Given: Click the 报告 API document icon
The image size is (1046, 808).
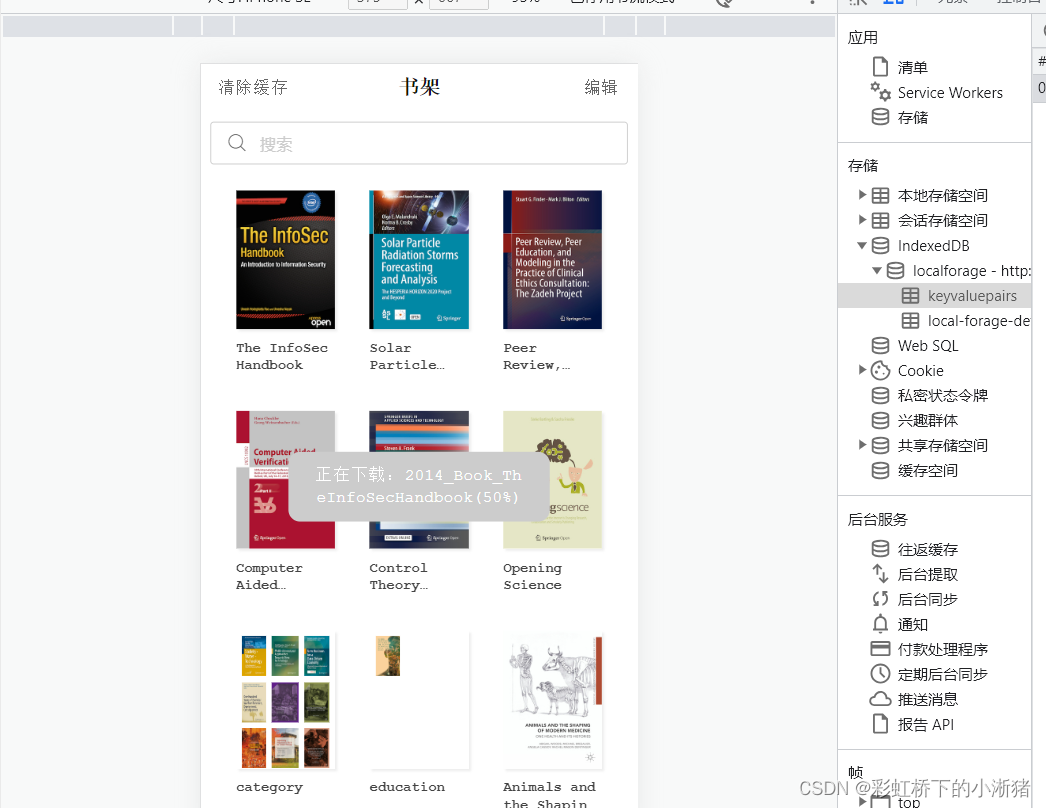Looking at the screenshot, I should coord(880,723).
